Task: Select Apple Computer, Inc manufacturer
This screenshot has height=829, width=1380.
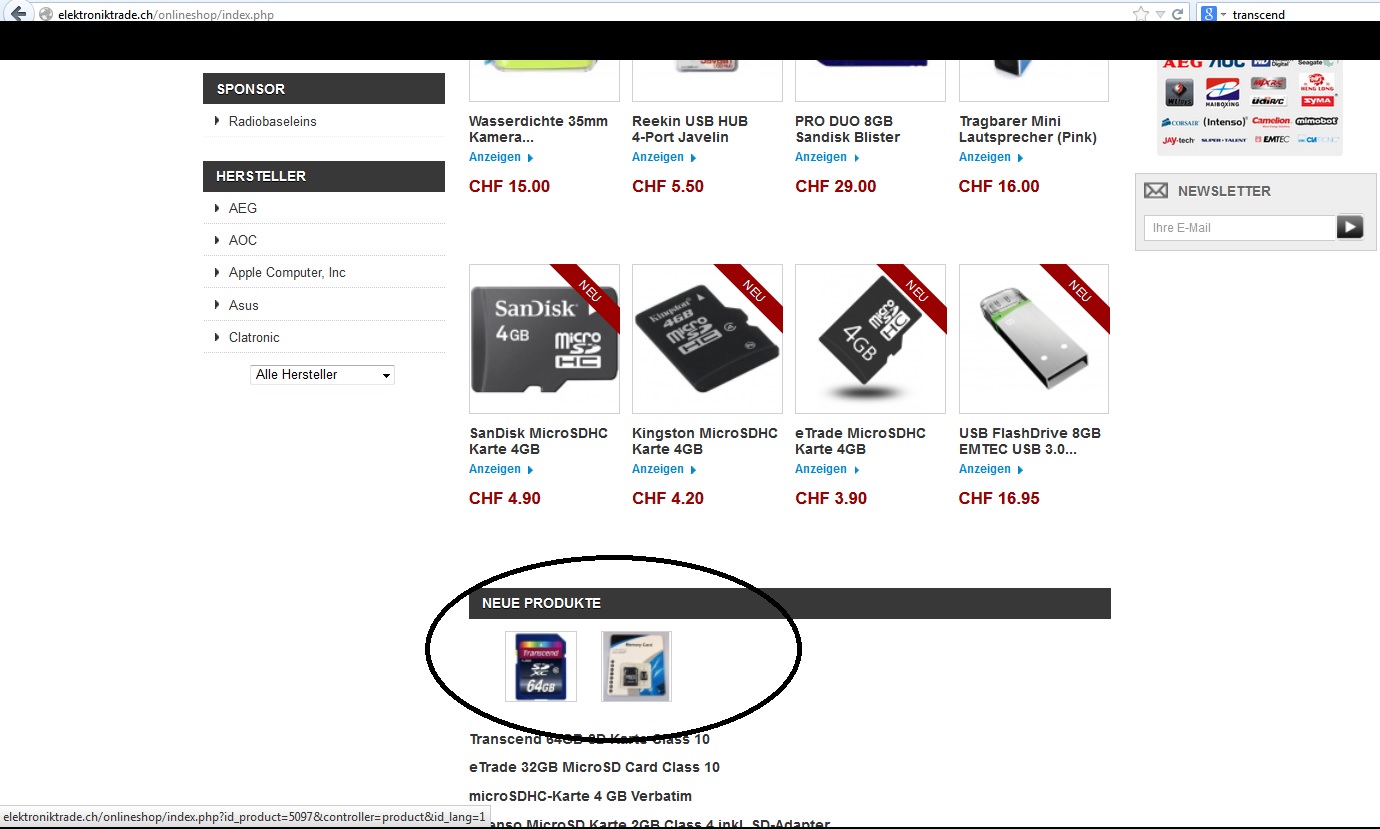Action: [x=287, y=272]
